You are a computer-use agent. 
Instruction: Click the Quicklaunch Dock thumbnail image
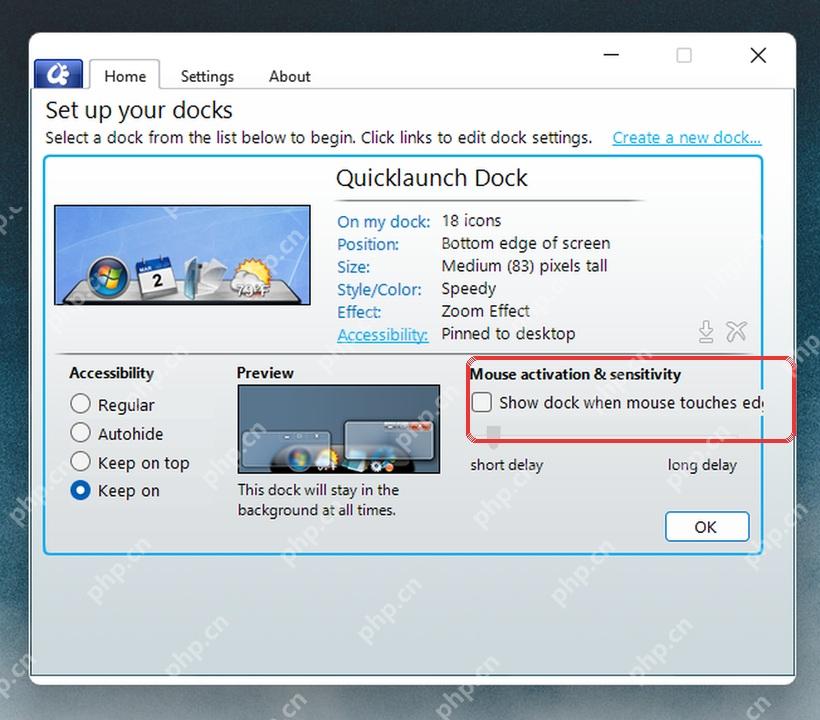pyautogui.click(x=182, y=255)
